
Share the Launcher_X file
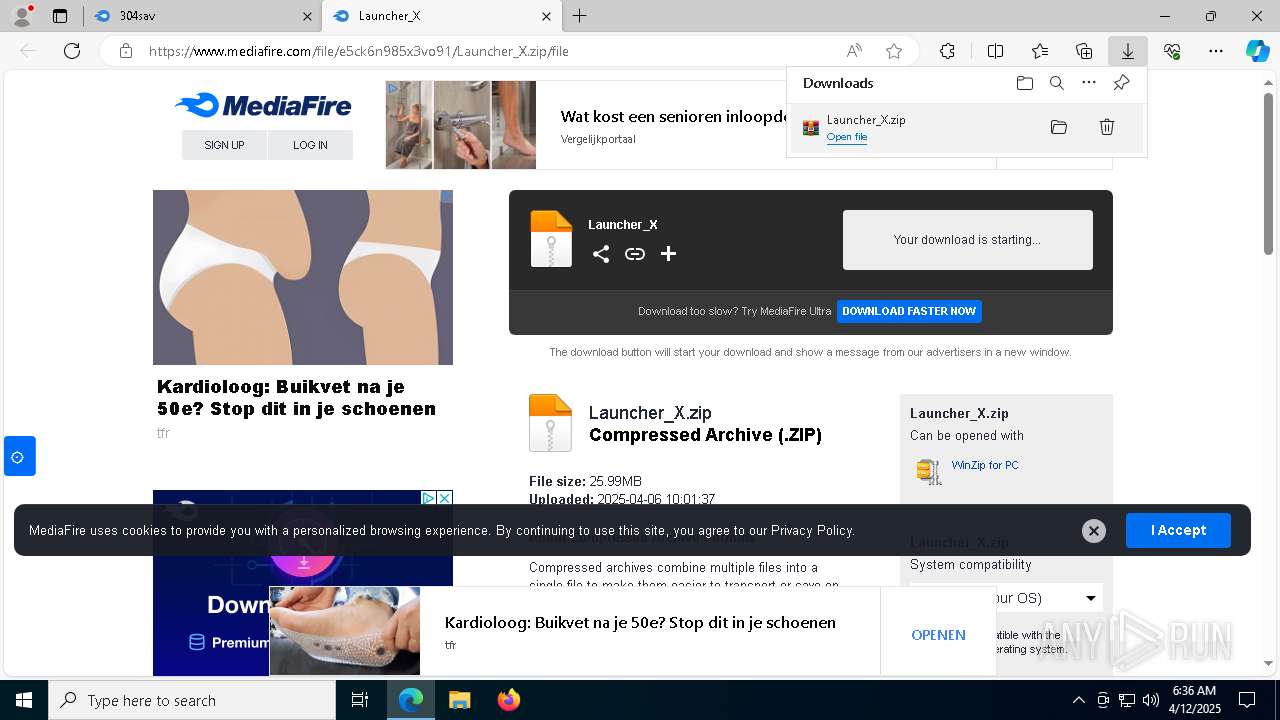pyautogui.click(x=601, y=254)
